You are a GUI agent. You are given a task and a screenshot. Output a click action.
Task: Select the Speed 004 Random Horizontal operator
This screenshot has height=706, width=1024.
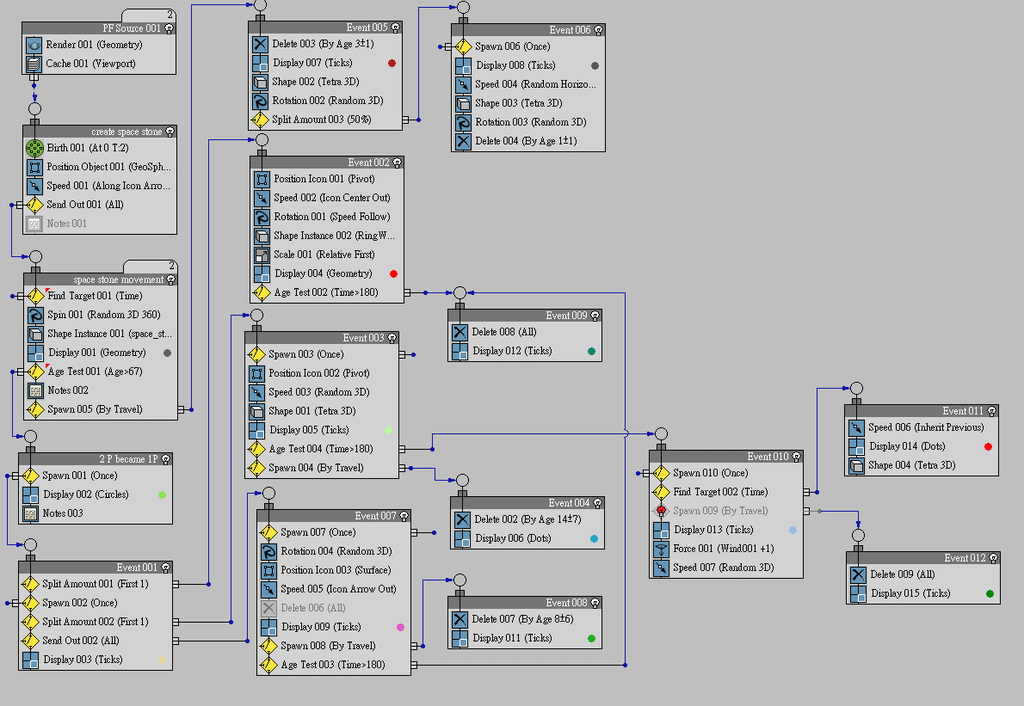coord(528,85)
